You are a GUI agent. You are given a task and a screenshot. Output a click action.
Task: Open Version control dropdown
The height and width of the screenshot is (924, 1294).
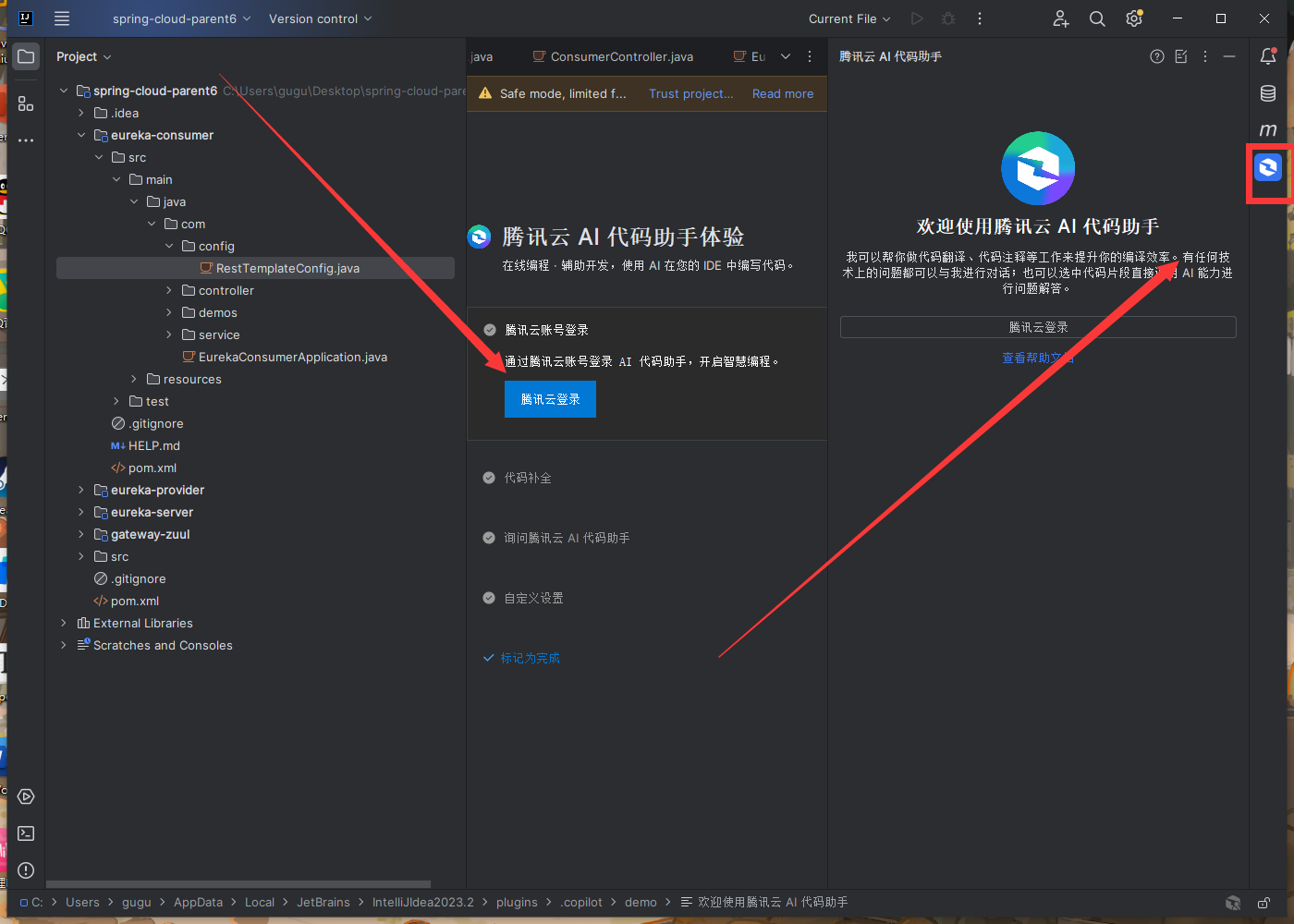(320, 18)
